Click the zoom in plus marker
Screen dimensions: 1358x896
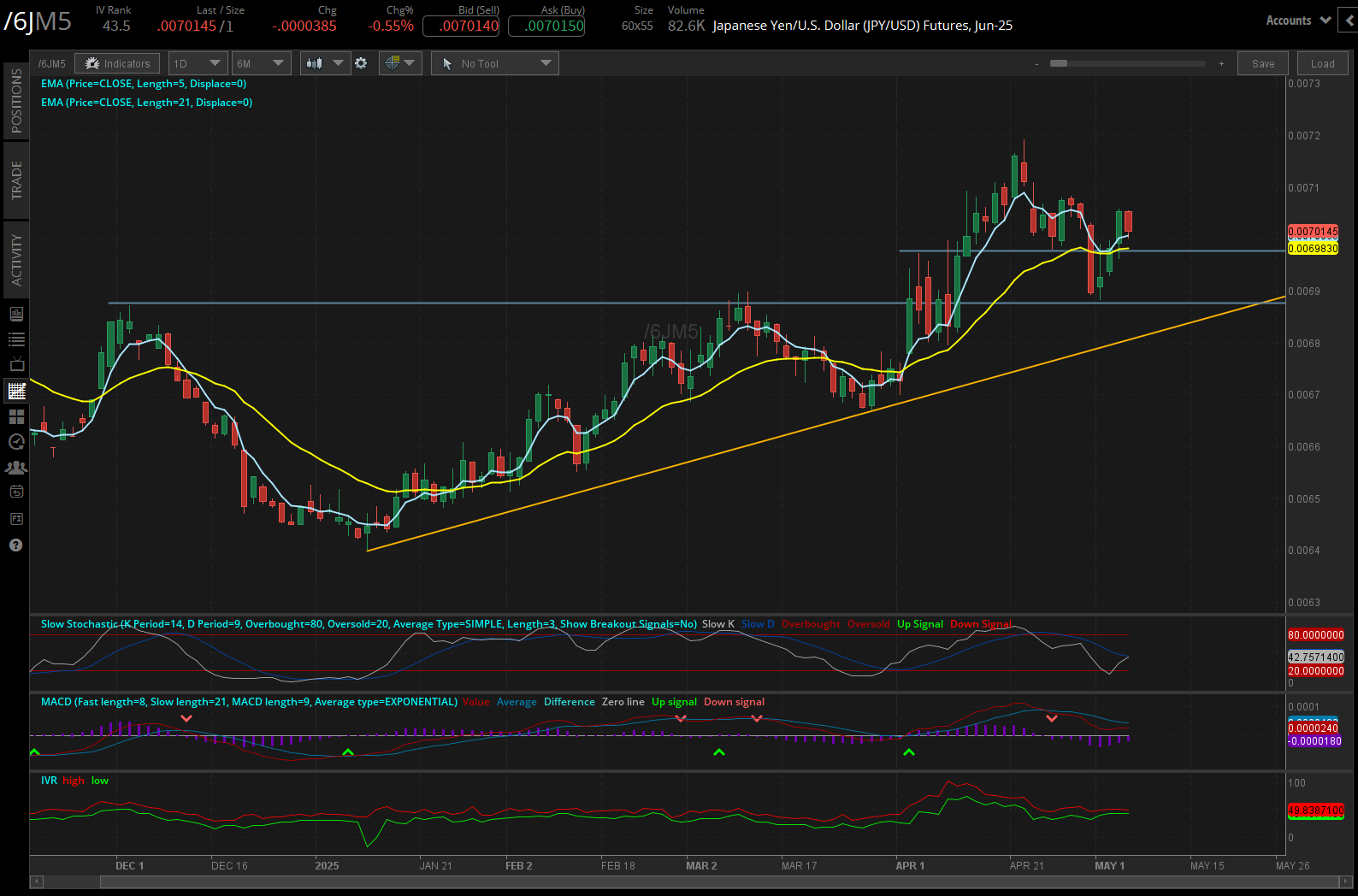(x=1221, y=64)
